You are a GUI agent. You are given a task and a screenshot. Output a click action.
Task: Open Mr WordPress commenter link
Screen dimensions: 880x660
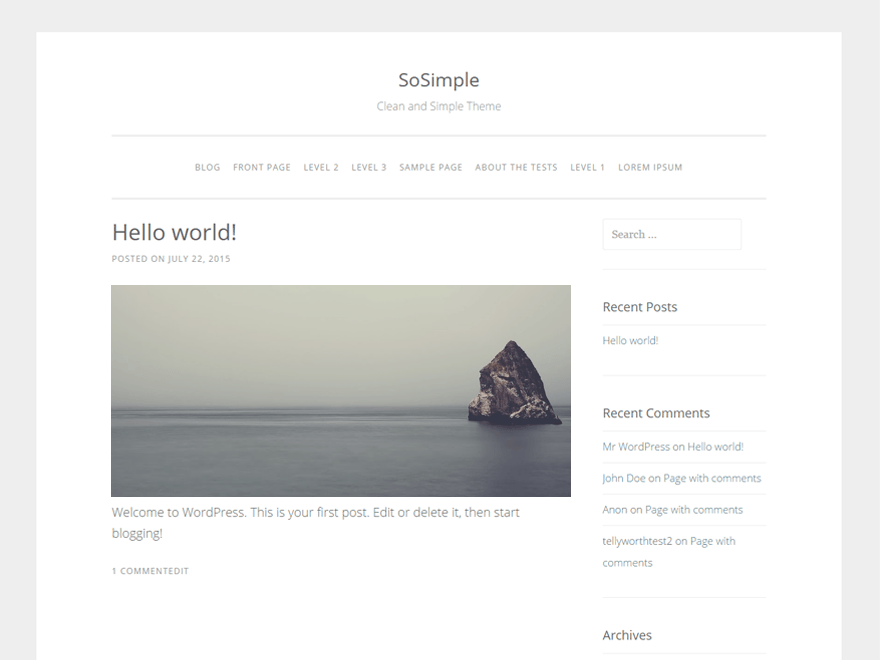point(636,447)
